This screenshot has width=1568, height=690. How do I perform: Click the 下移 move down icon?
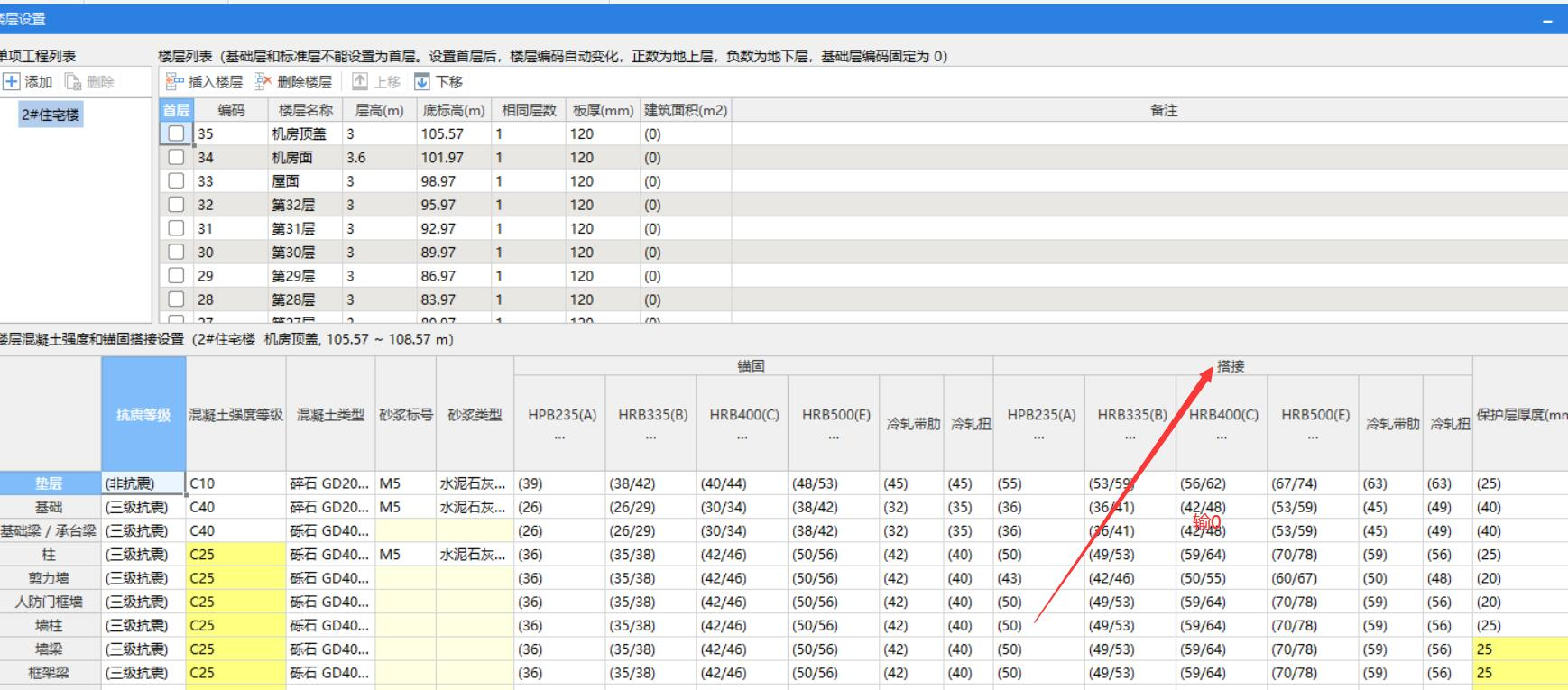point(422,82)
